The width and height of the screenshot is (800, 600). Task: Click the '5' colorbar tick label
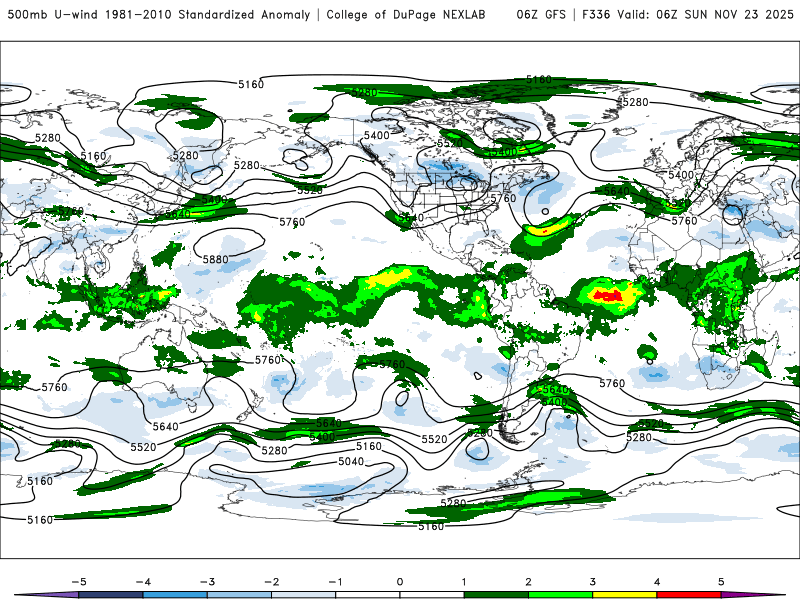coord(721,582)
